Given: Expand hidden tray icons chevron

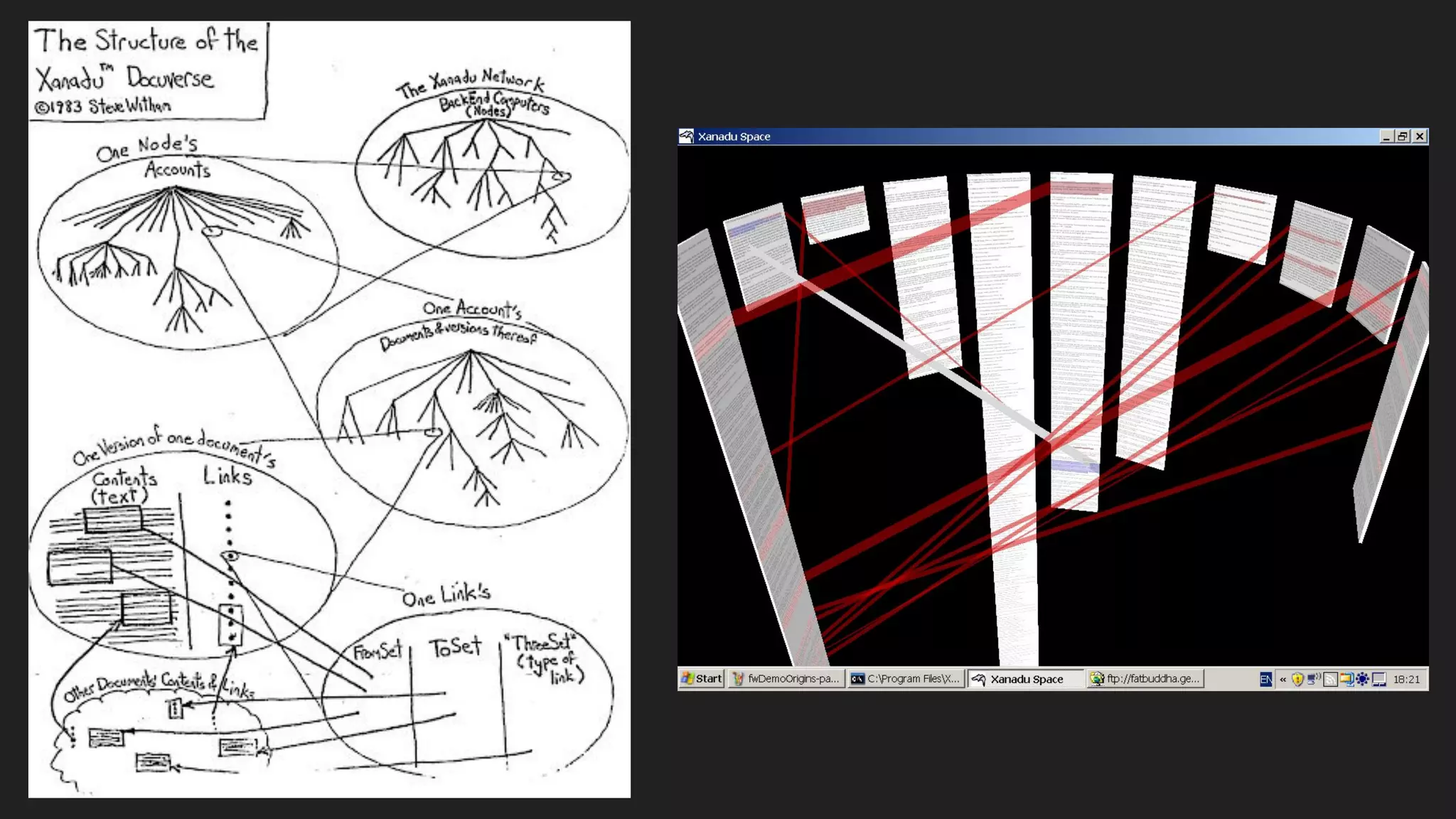Looking at the screenshot, I should [x=1283, y=680].
